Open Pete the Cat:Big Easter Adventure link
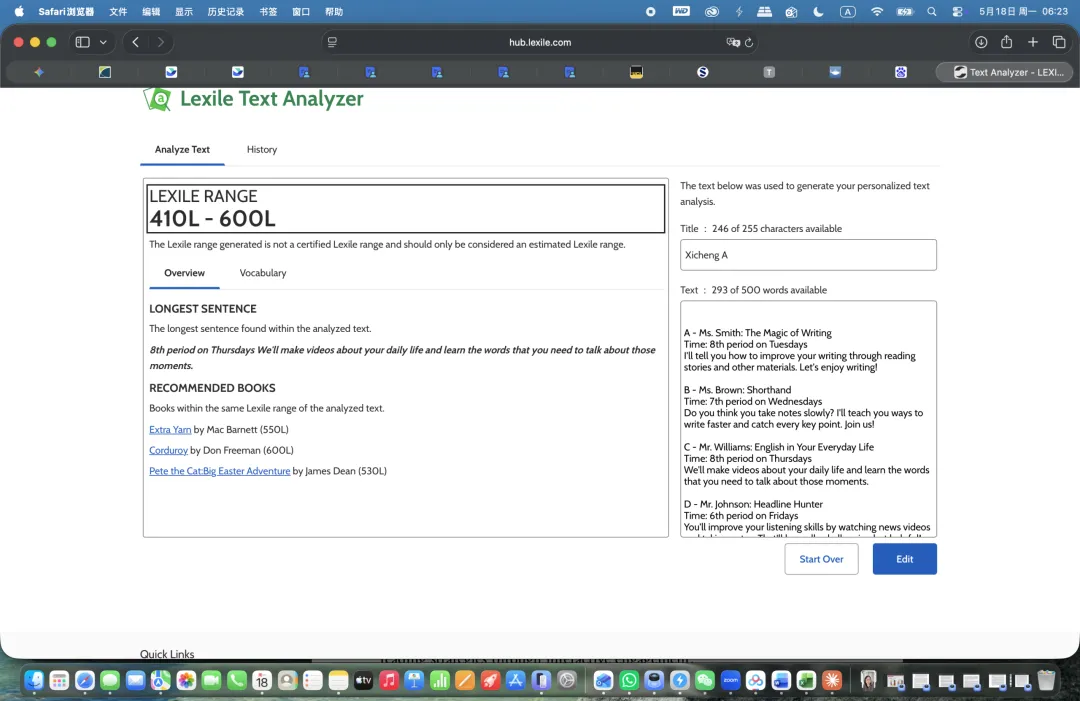Image resolution: width=1080 pixels, height=701 pixels. coord(220,471)
